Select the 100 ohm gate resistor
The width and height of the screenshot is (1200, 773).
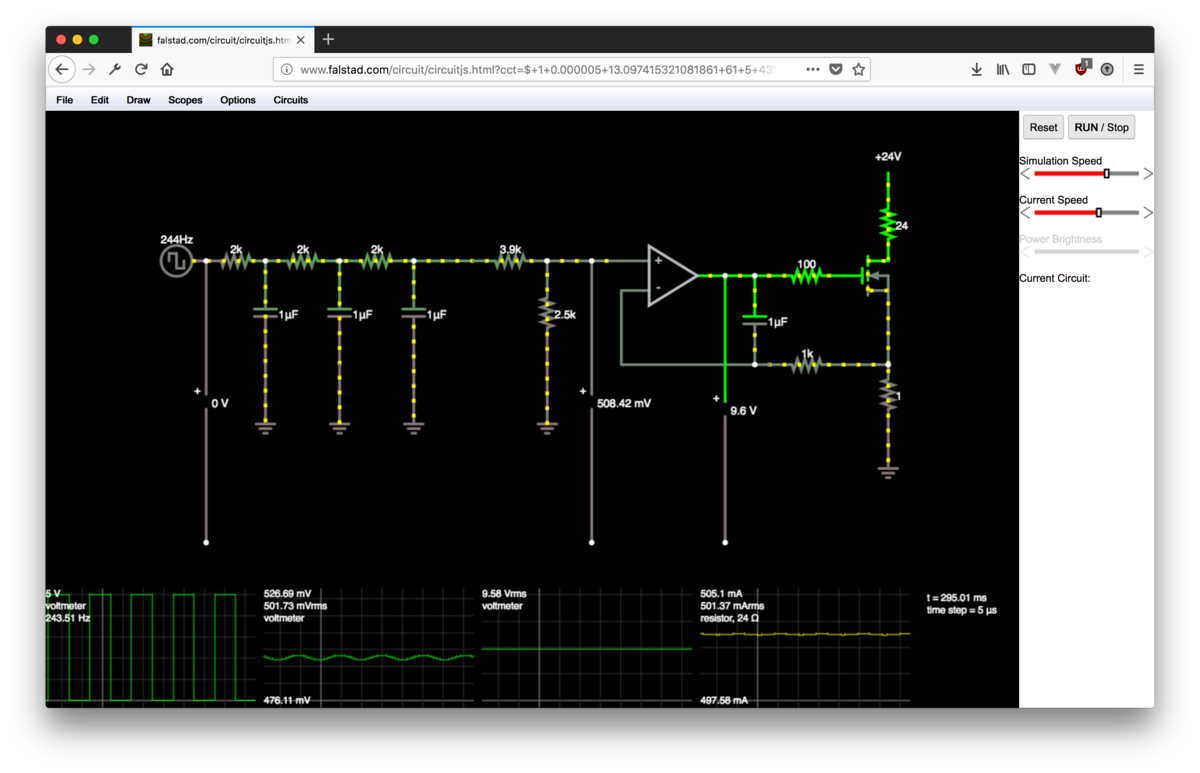(806, 275)
